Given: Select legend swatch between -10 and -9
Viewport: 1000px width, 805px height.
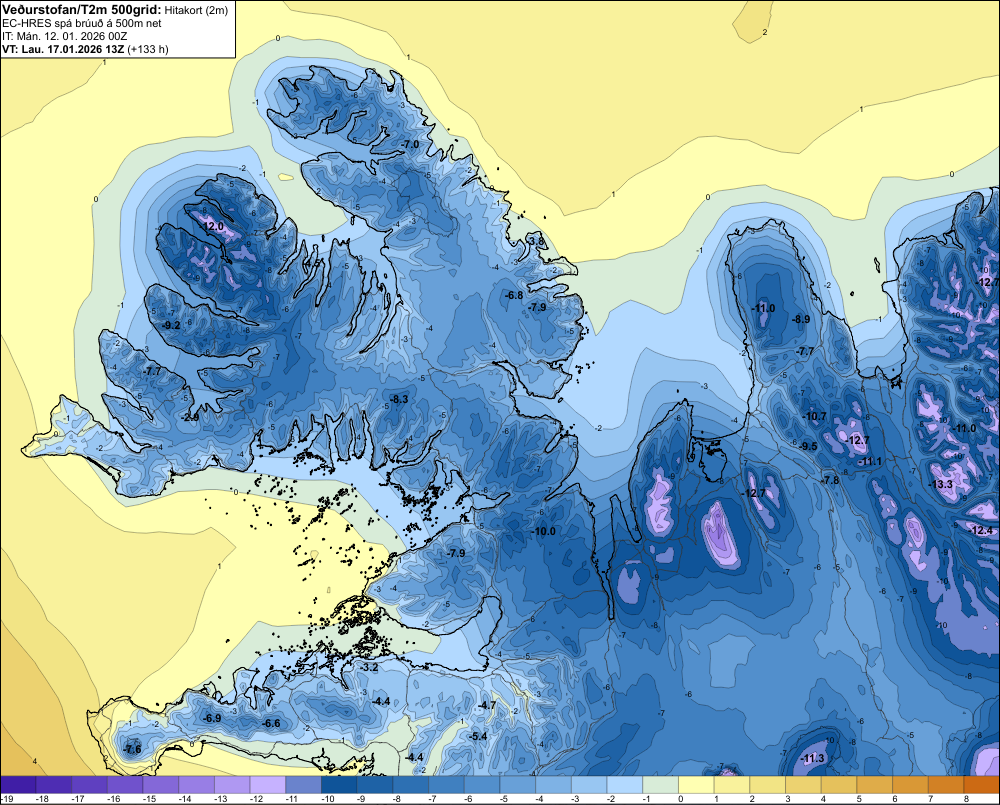Looking at the screenshot, I should pos(339,785).
